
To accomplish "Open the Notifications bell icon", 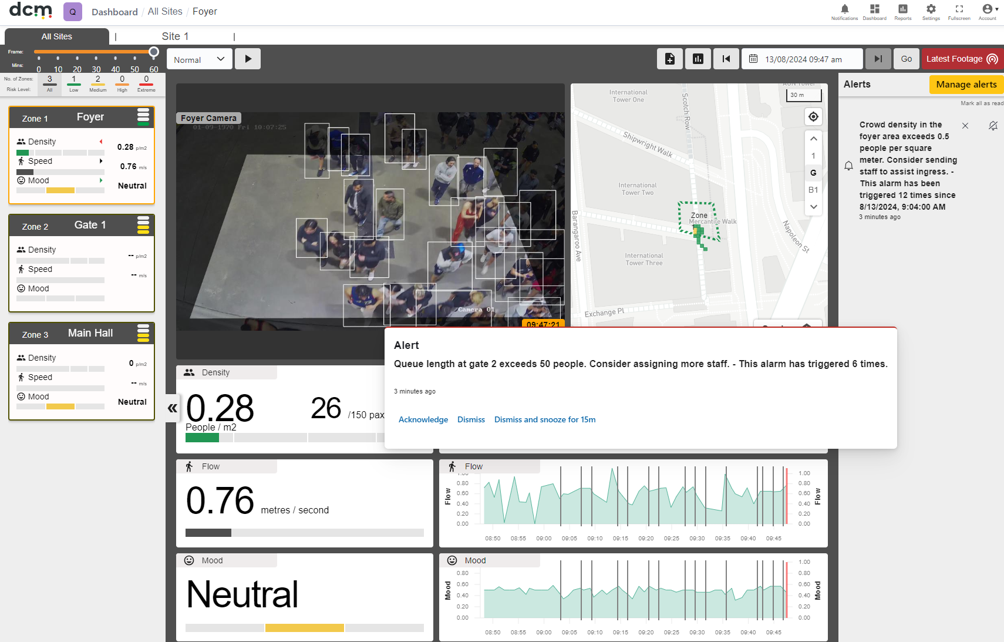I will point(845,10).
